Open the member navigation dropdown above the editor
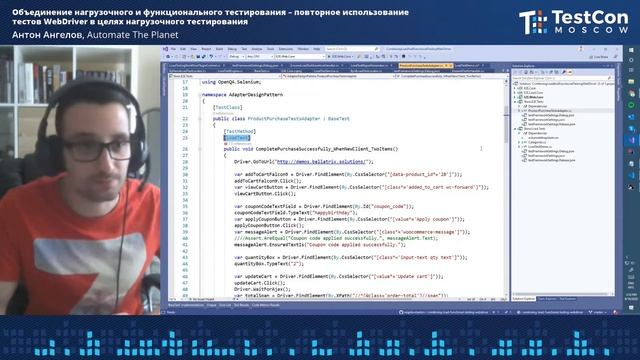640x360 pixels. (452, 76)
